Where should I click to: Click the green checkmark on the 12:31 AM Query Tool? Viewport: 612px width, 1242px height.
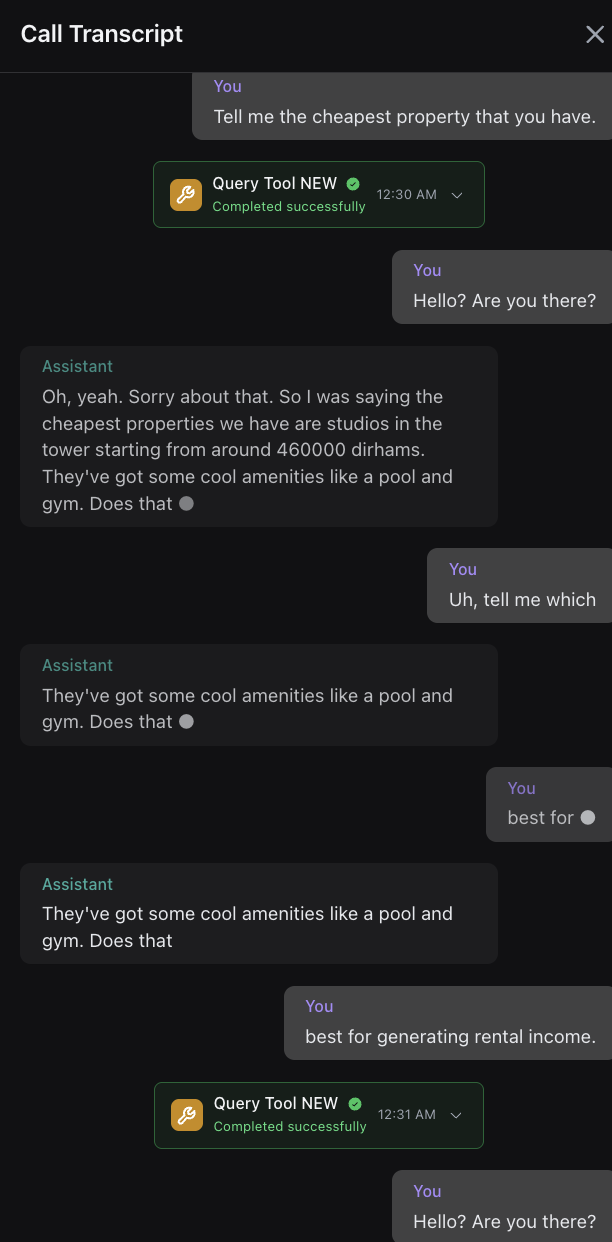354,1104
